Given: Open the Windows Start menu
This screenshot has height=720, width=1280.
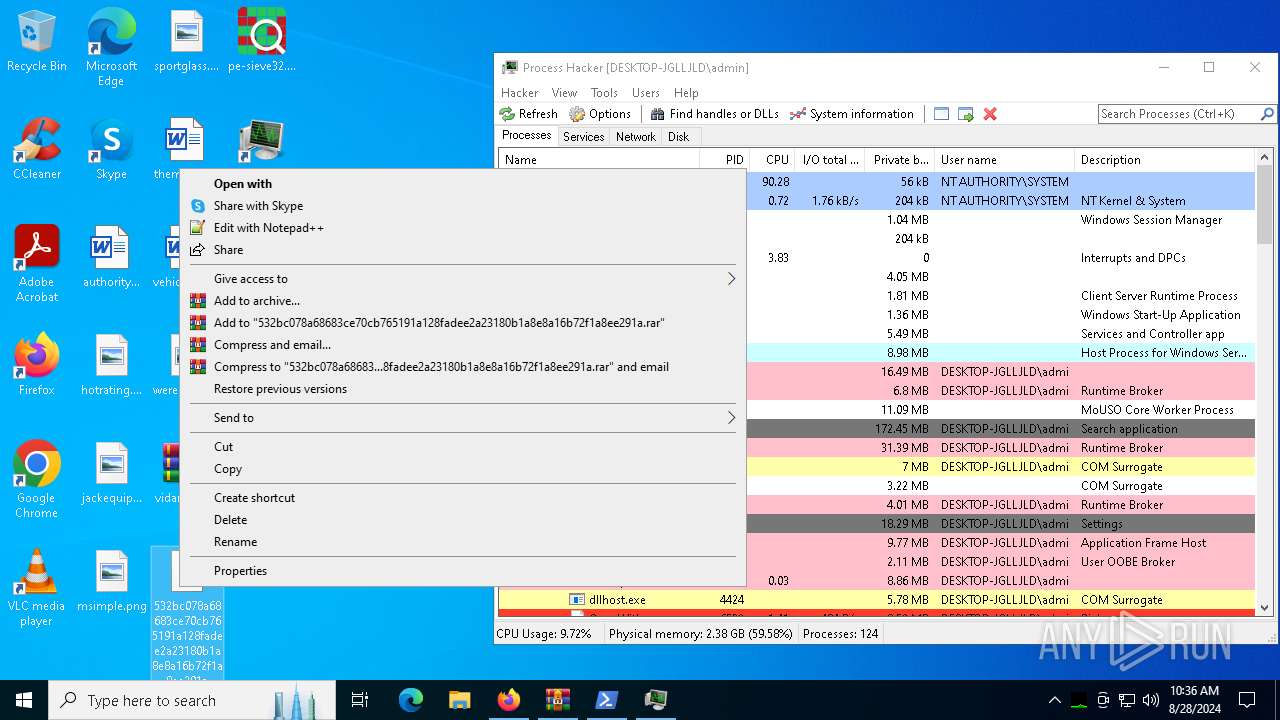Looking at the screenshot, I should (24, 700).
